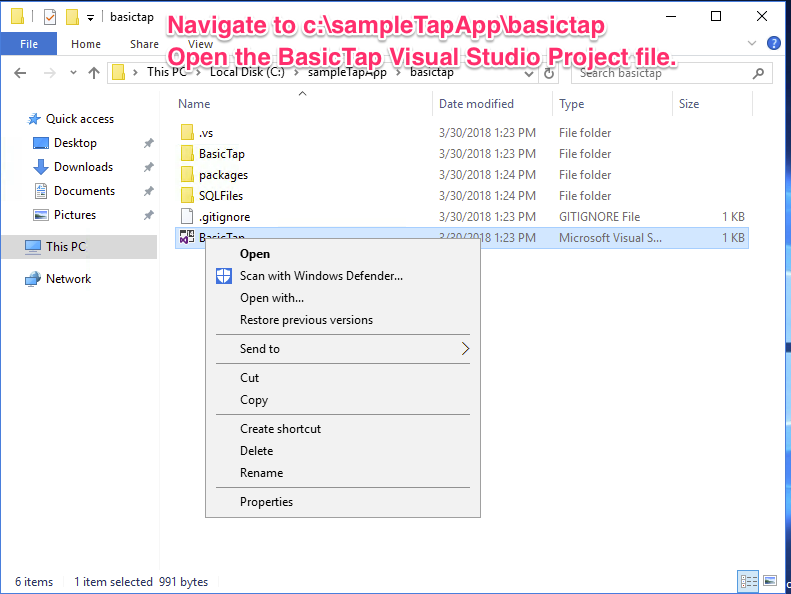Sort by Date modified column header
Viewport: 791px width, 594px height.
(x=476, y=103)
